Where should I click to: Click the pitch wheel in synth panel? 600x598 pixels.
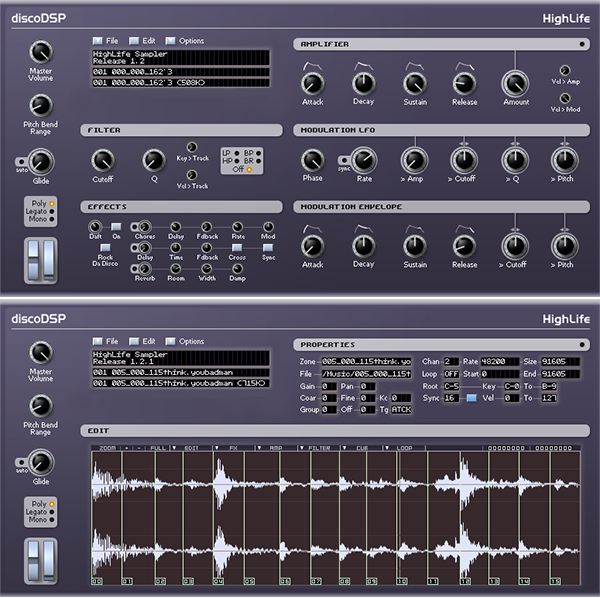coord(33,260)
